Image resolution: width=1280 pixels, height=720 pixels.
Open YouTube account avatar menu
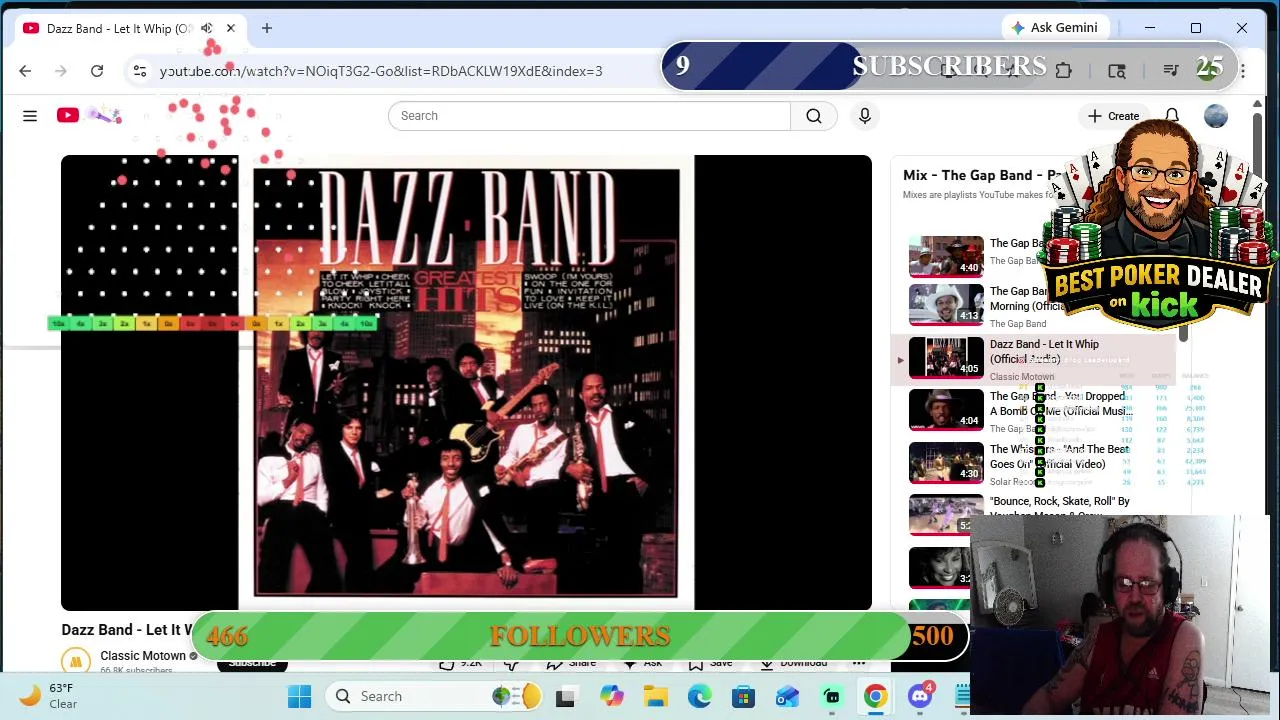(1216, 116)
